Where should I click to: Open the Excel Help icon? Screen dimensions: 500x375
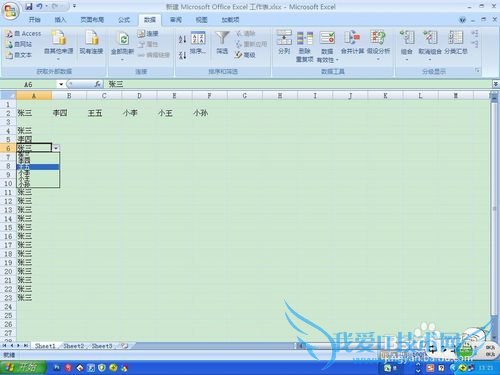click(462, 20)
